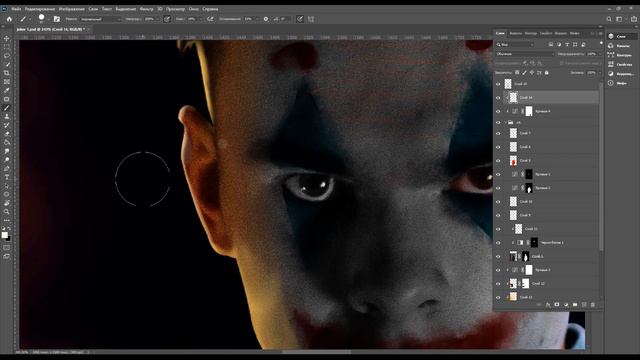Open the layer filter Kind dropdown
Viewport: 640px width, 360px height.
(515, 44)
